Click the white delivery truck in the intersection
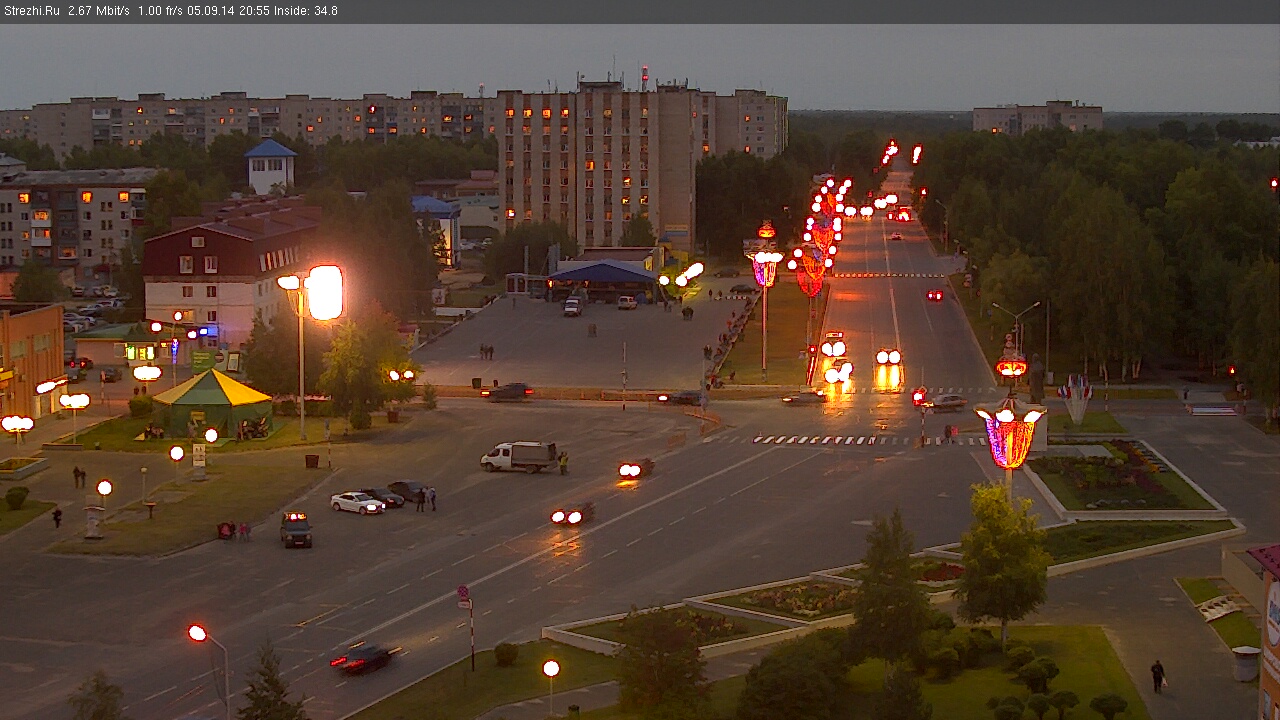Image resolution: width=1280 pixels, height=720 pixels. point(519,457)
